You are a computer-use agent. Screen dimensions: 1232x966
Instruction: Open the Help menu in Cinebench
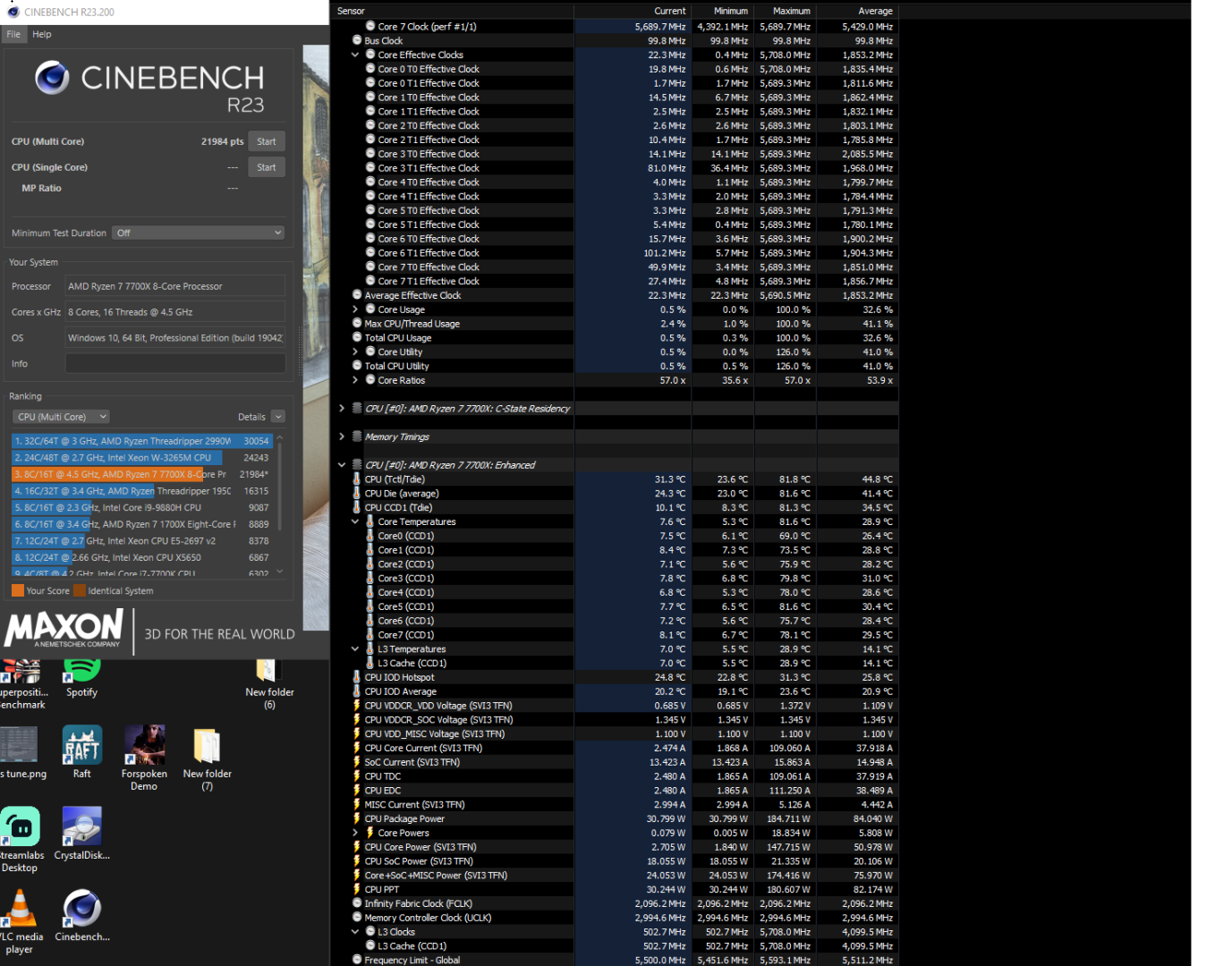coord(42,34)
